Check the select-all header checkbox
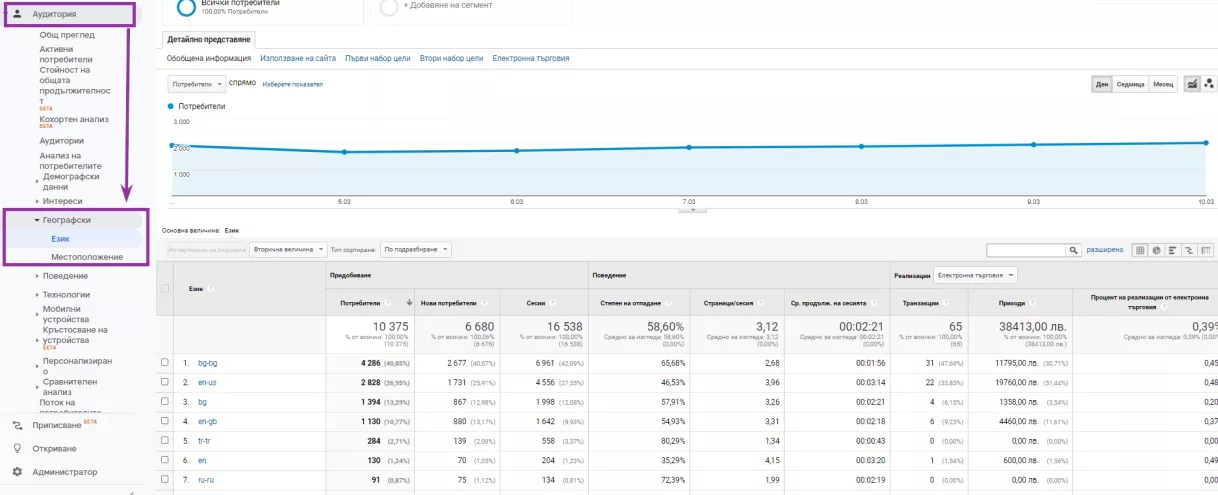 [165, 289]
